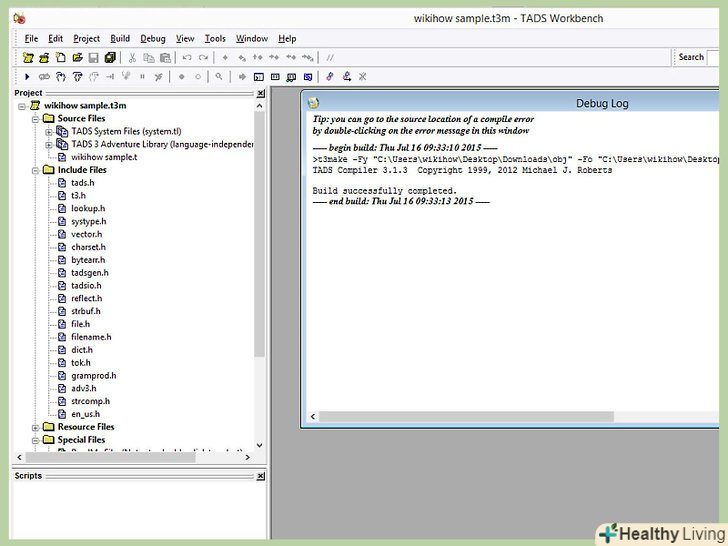Screen dimensions: 728x546
Task: Open the Build menu
Action: click(120, 39)
